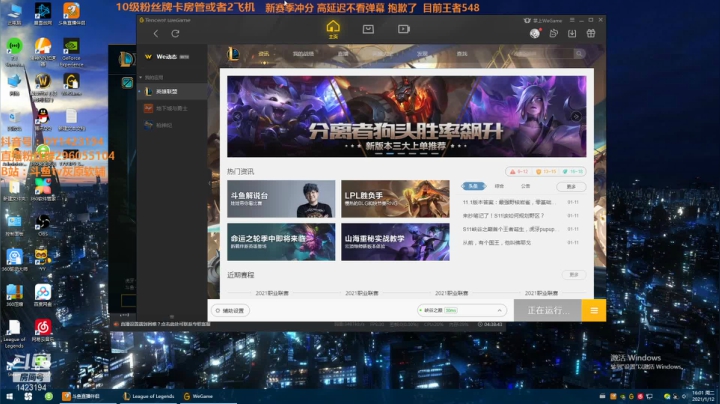Open the WeGame gift box icon
This screenshot has width=720, height=404.
tap(591, 34)
